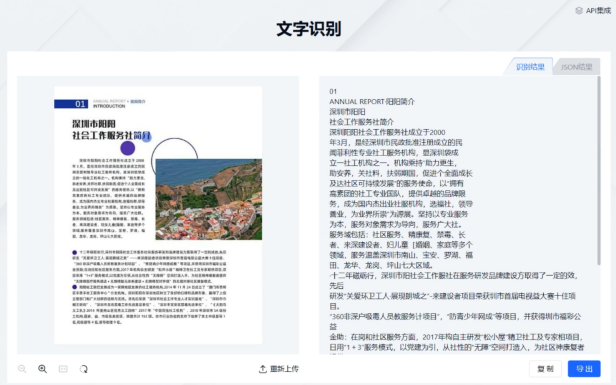Viewport: 616px width, 385px height.
Task: Click '社会工作服务社简介' result line
Action: tap(361, 122)
